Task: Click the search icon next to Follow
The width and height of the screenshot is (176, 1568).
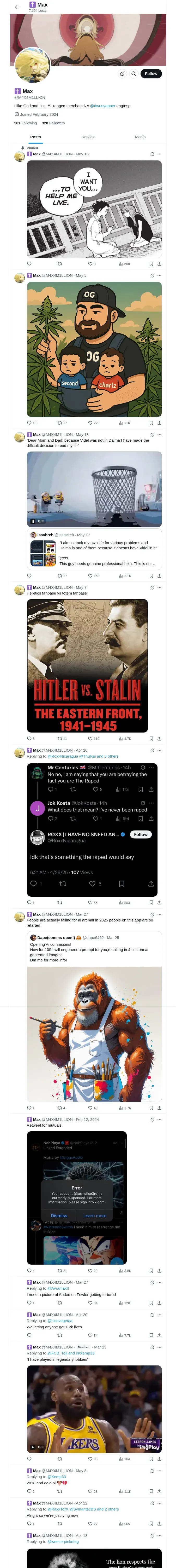Action: 133,74
